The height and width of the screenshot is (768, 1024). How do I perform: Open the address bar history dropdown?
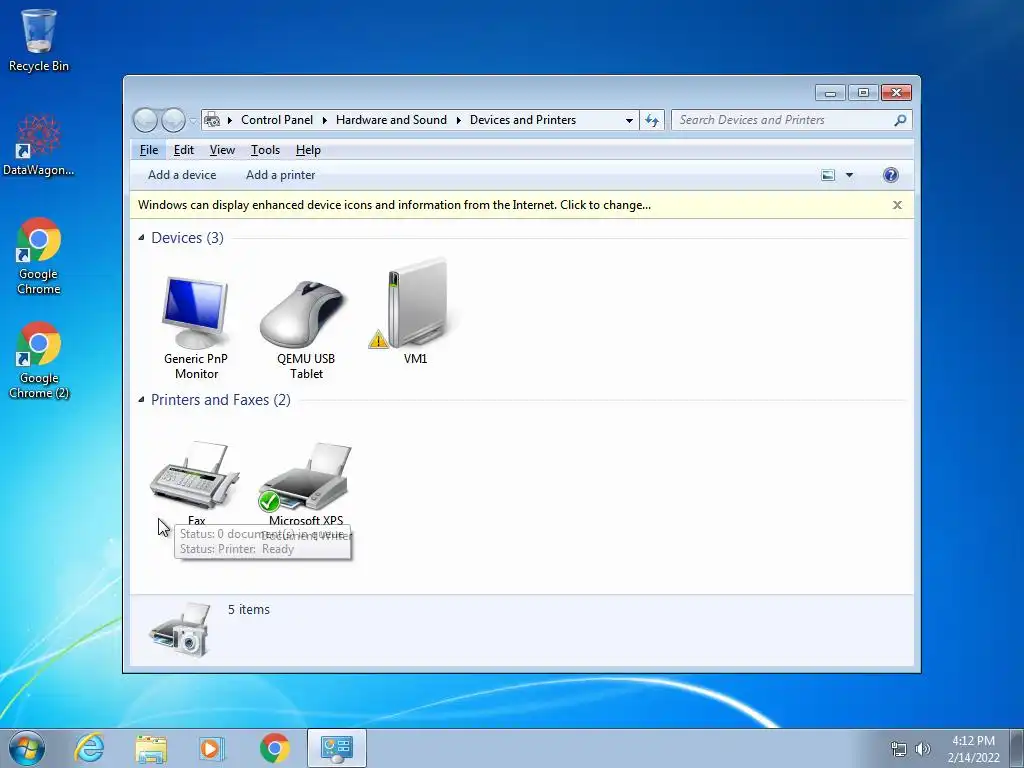[629, 120]
